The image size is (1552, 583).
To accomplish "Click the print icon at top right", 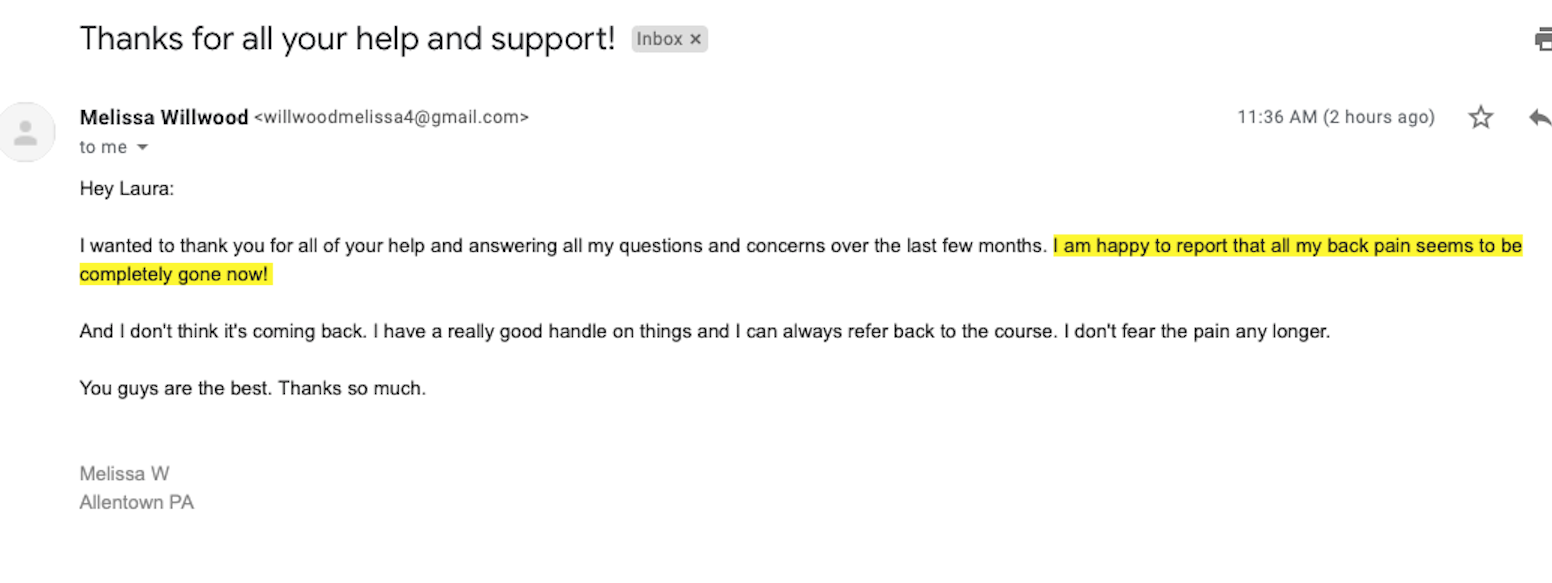I will tap(1543, 39).
